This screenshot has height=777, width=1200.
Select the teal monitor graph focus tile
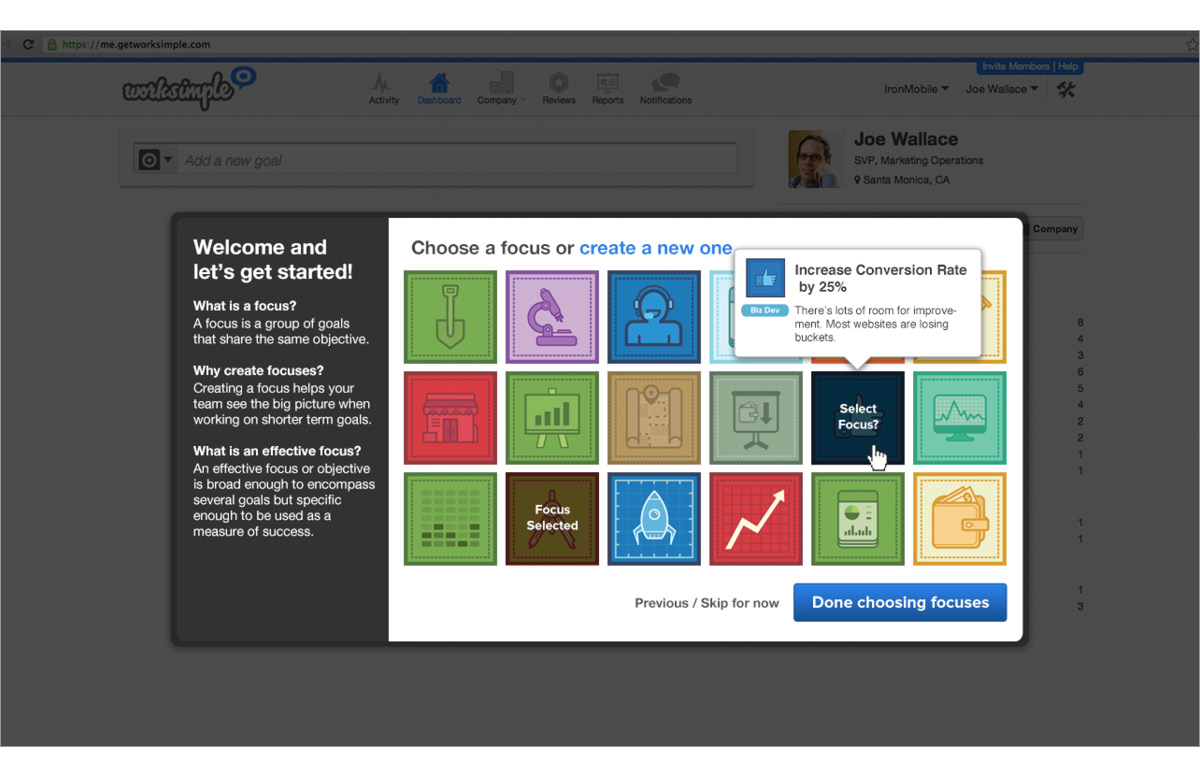pyautogui.click(x=959, y=418)
